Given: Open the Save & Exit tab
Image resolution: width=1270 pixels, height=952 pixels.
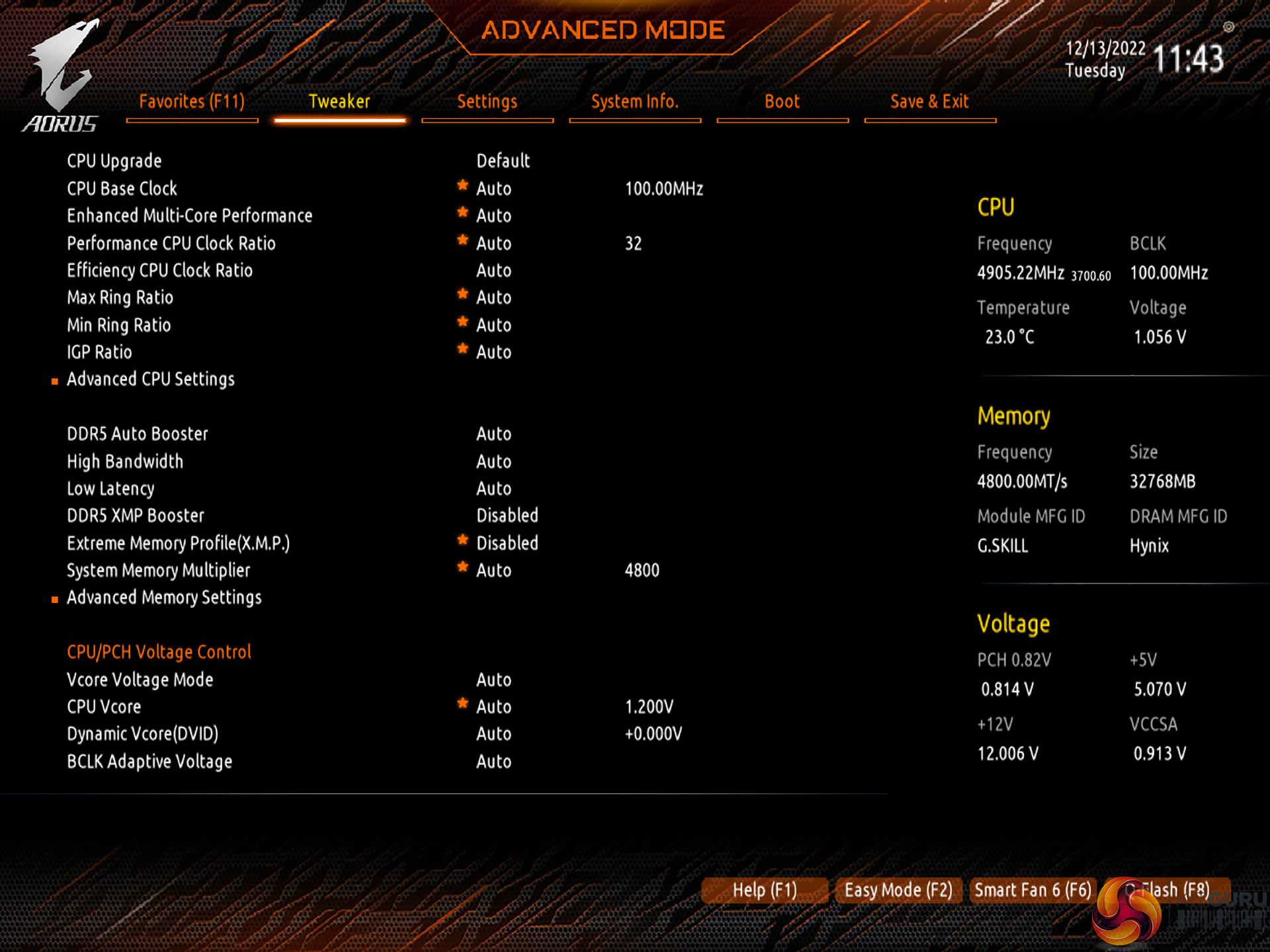Looking at the screenshot, I should point(929,102).
